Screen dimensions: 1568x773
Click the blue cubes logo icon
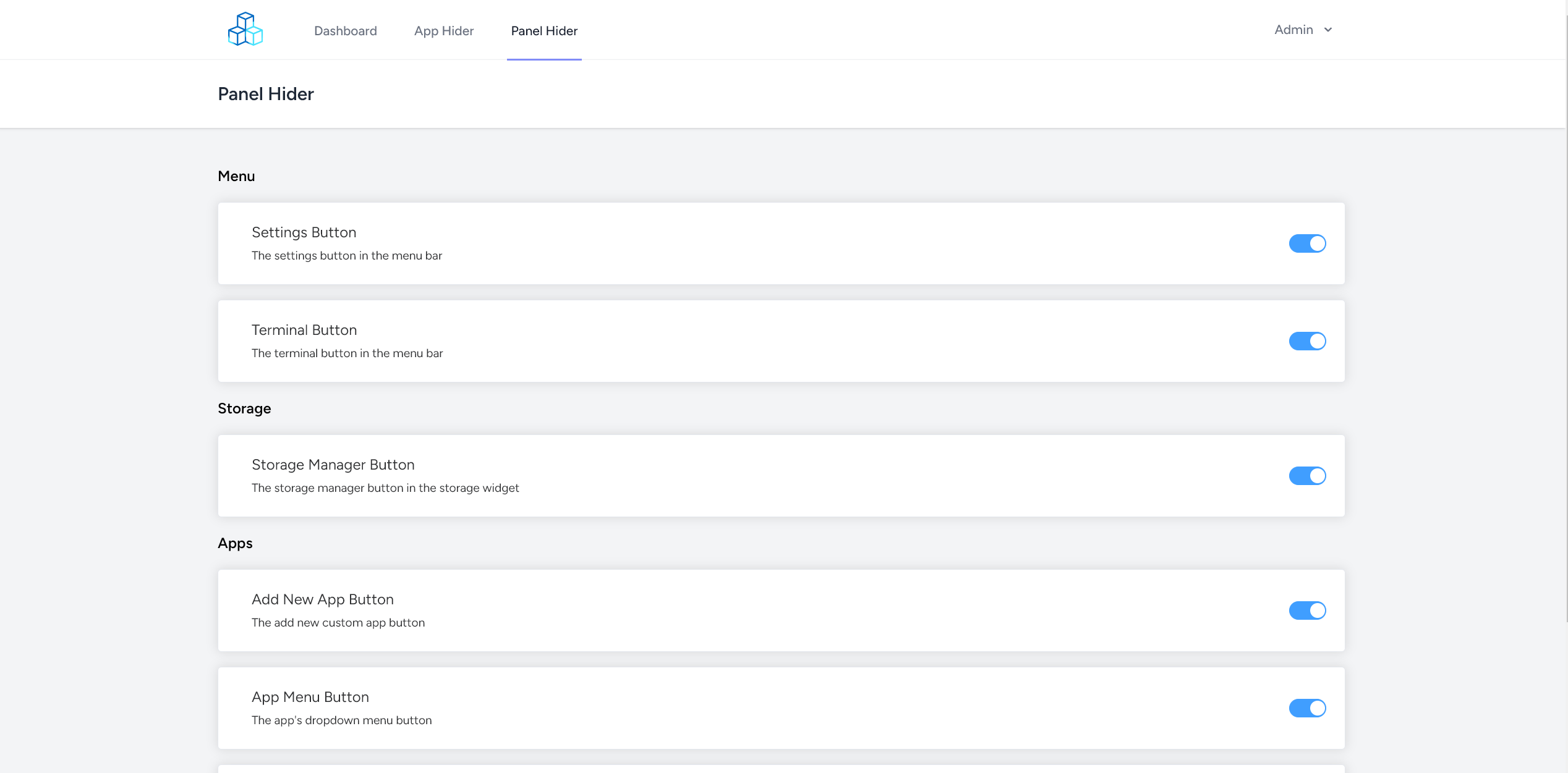point(245,29)
